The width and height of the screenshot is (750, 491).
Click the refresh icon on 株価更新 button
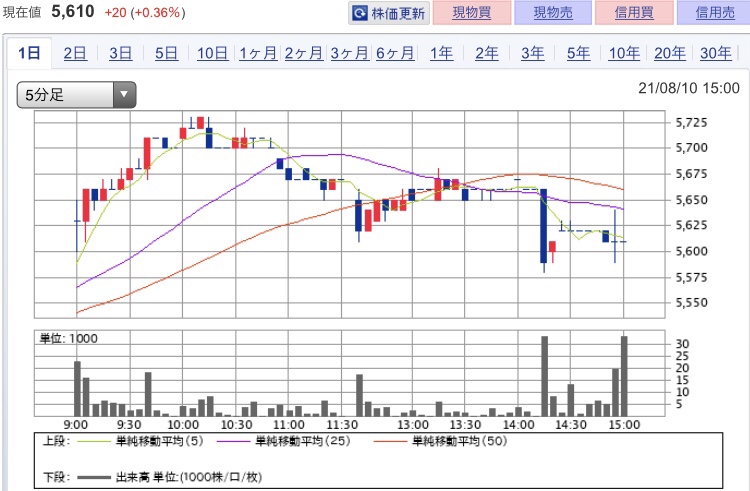click(360, 13)
